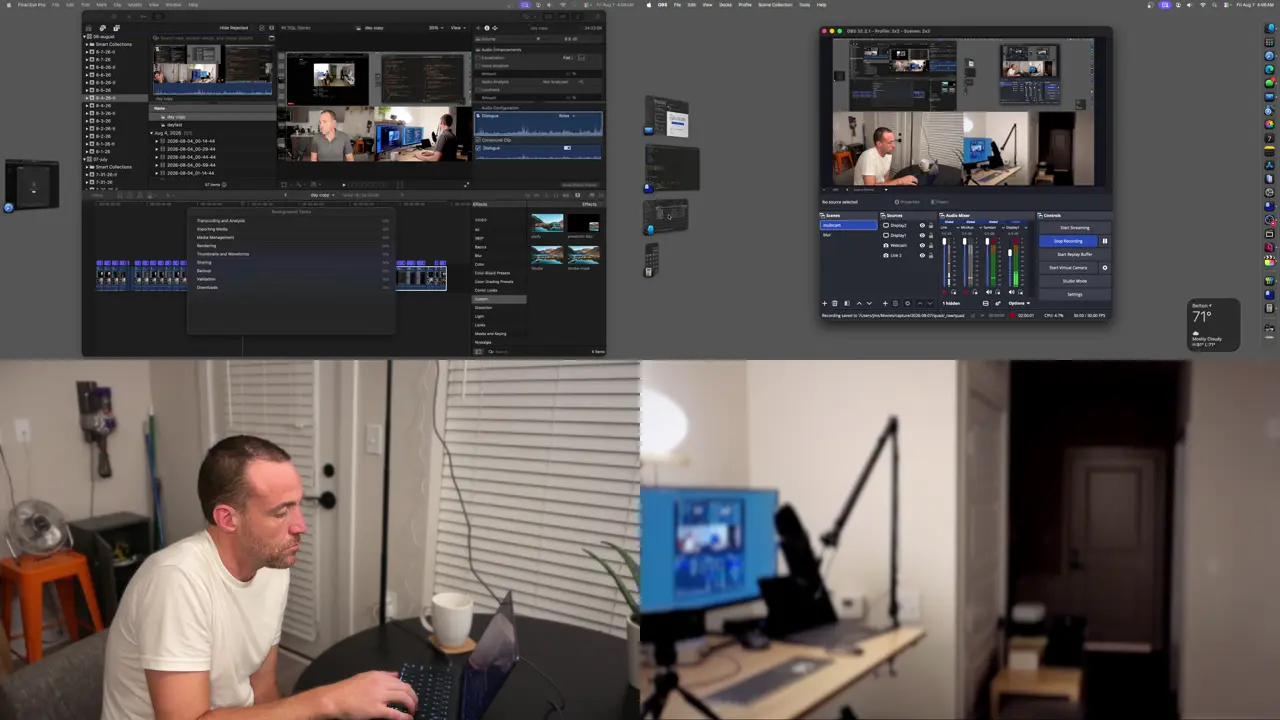Open the OBS audio mixer Options dropdown
The height and width of the screenshot is (720, 1280).
pos(1018,303)
